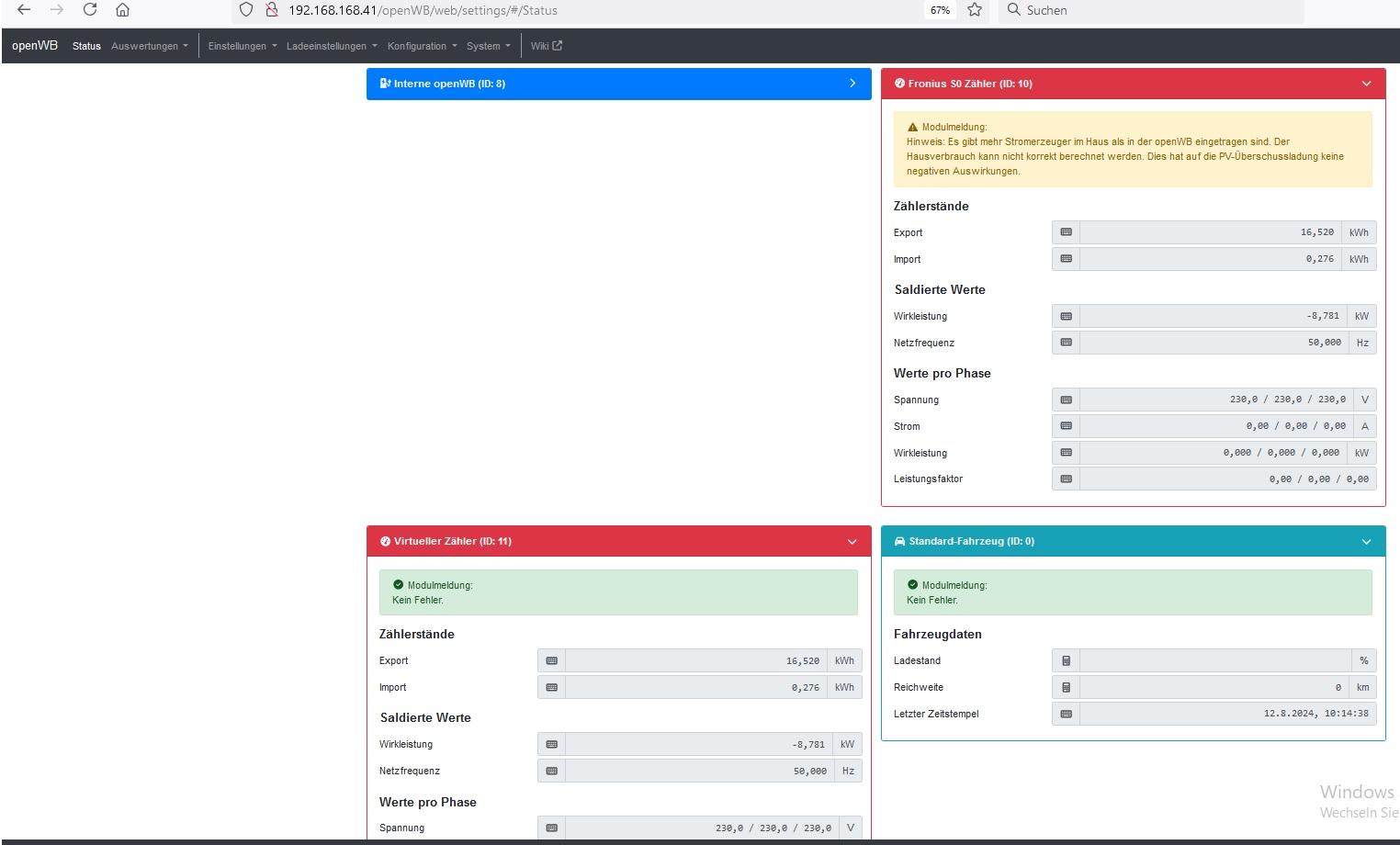Click timestamp field 12.8.2024, 10:14:38
1400x845 pixels.
pyautogui.click(x=1228, y=714)
